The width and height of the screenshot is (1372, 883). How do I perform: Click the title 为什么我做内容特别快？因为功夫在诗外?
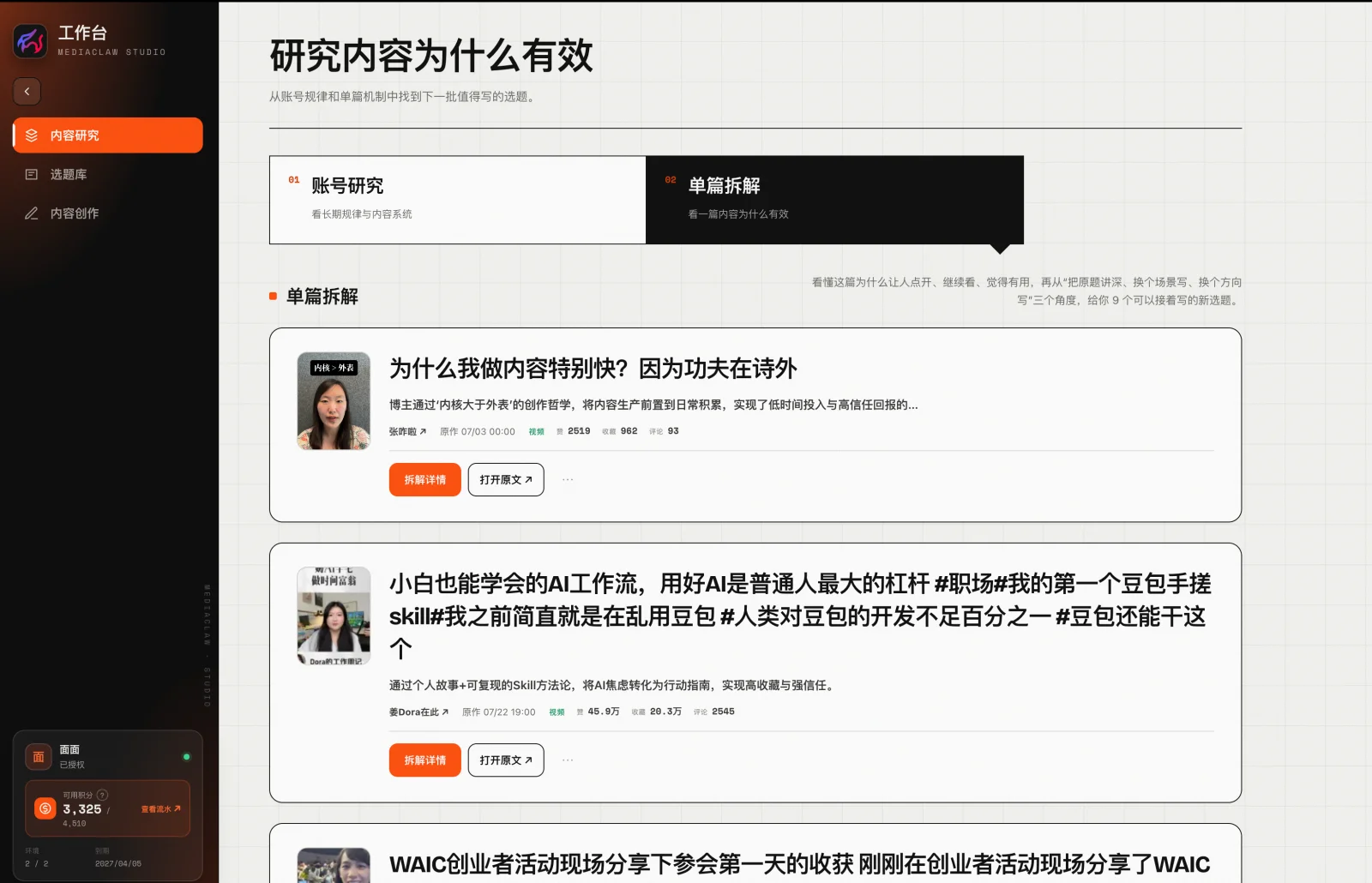coord(593,369)
